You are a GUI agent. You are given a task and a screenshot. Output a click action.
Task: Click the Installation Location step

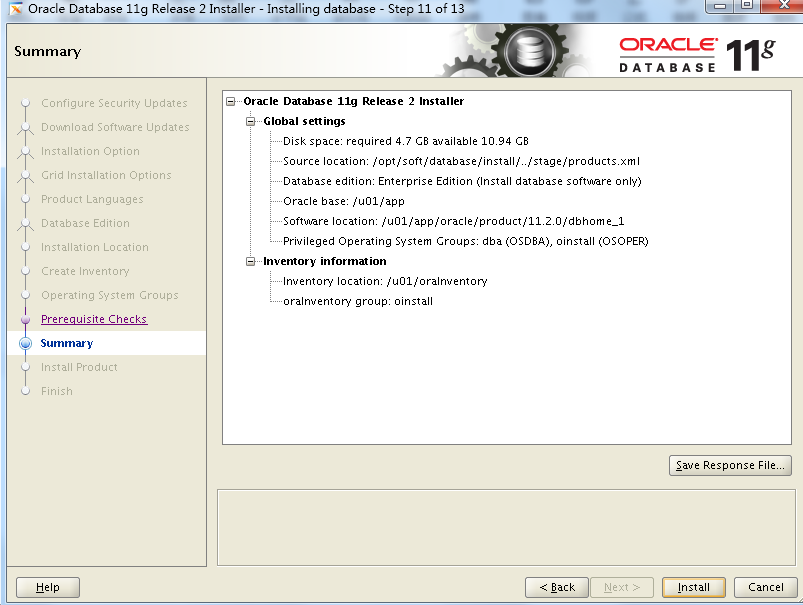click(x=95, y=247)
